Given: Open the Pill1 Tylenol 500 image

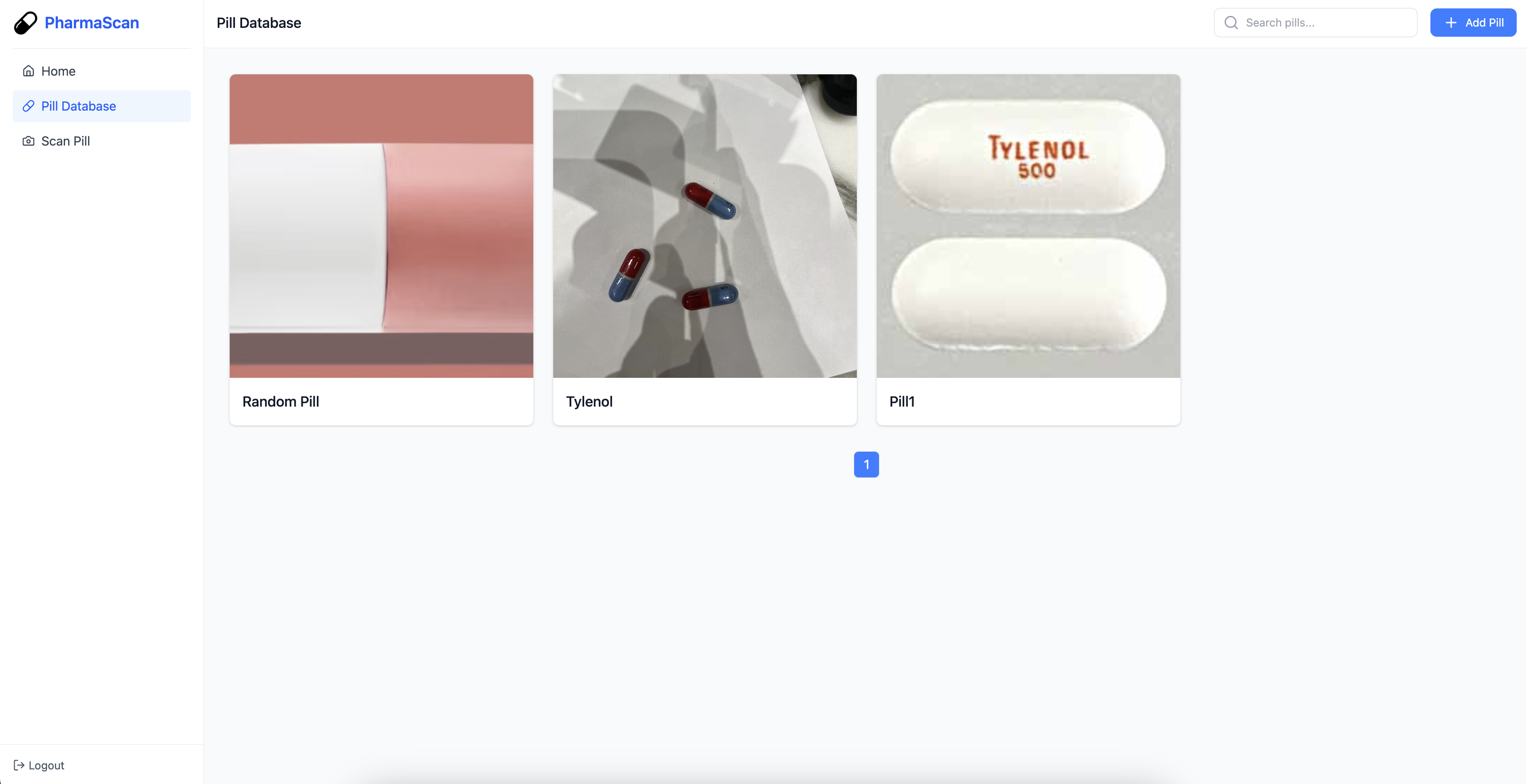Looking at the screenshot, I should [x=1028, y=226].
